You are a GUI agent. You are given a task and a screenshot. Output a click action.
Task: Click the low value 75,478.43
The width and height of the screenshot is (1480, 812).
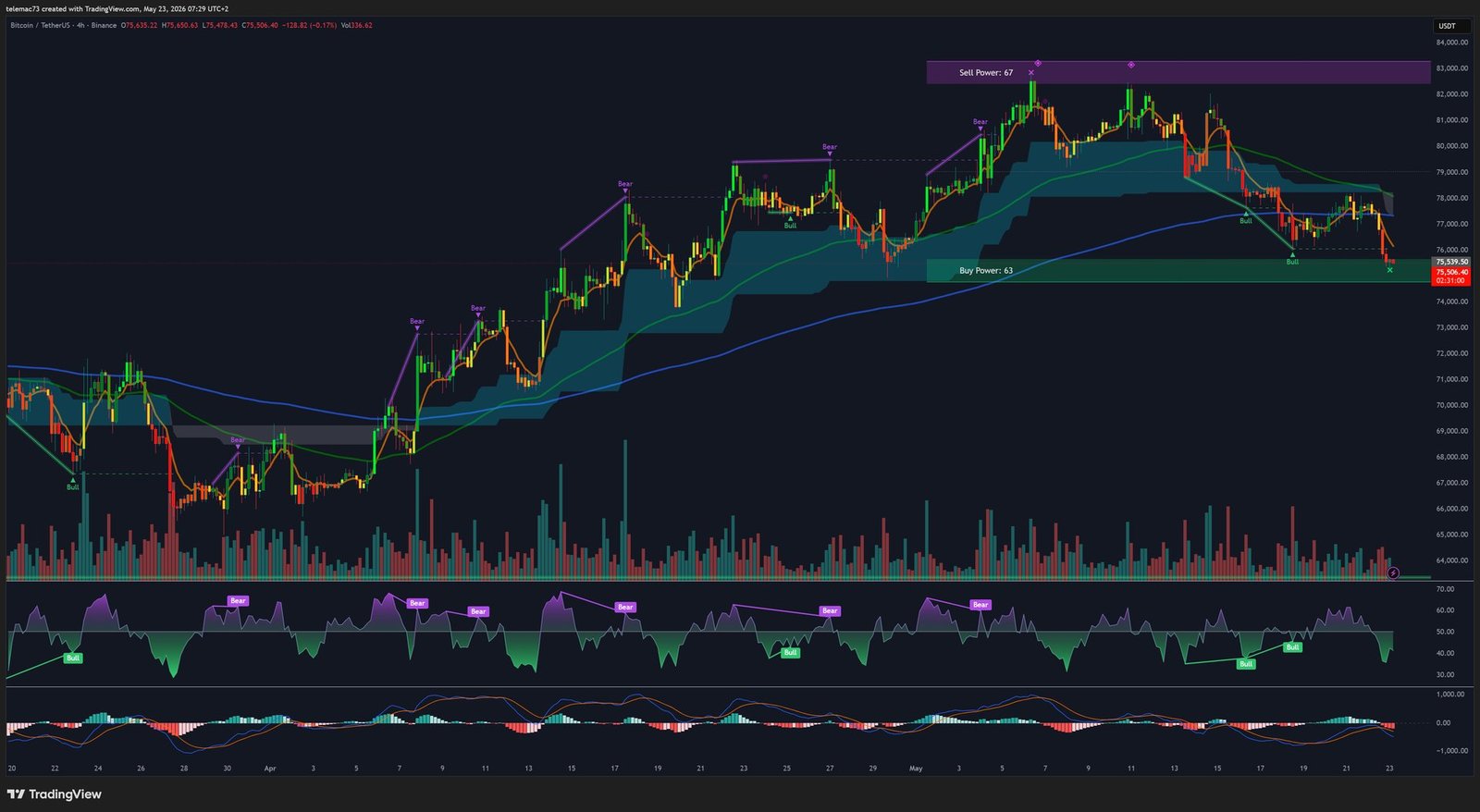220,25
